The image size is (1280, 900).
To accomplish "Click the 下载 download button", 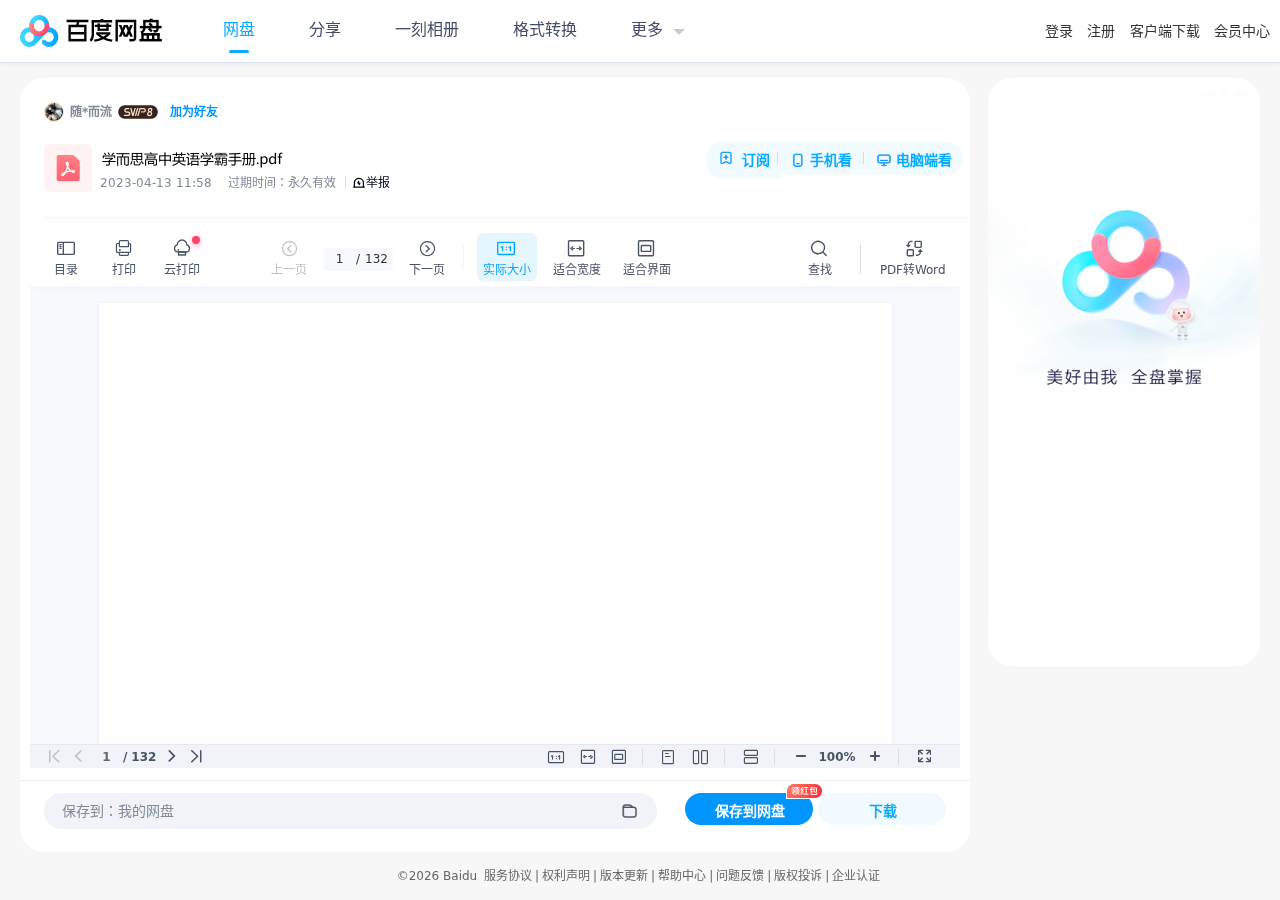I will click(x=882, y=810).
